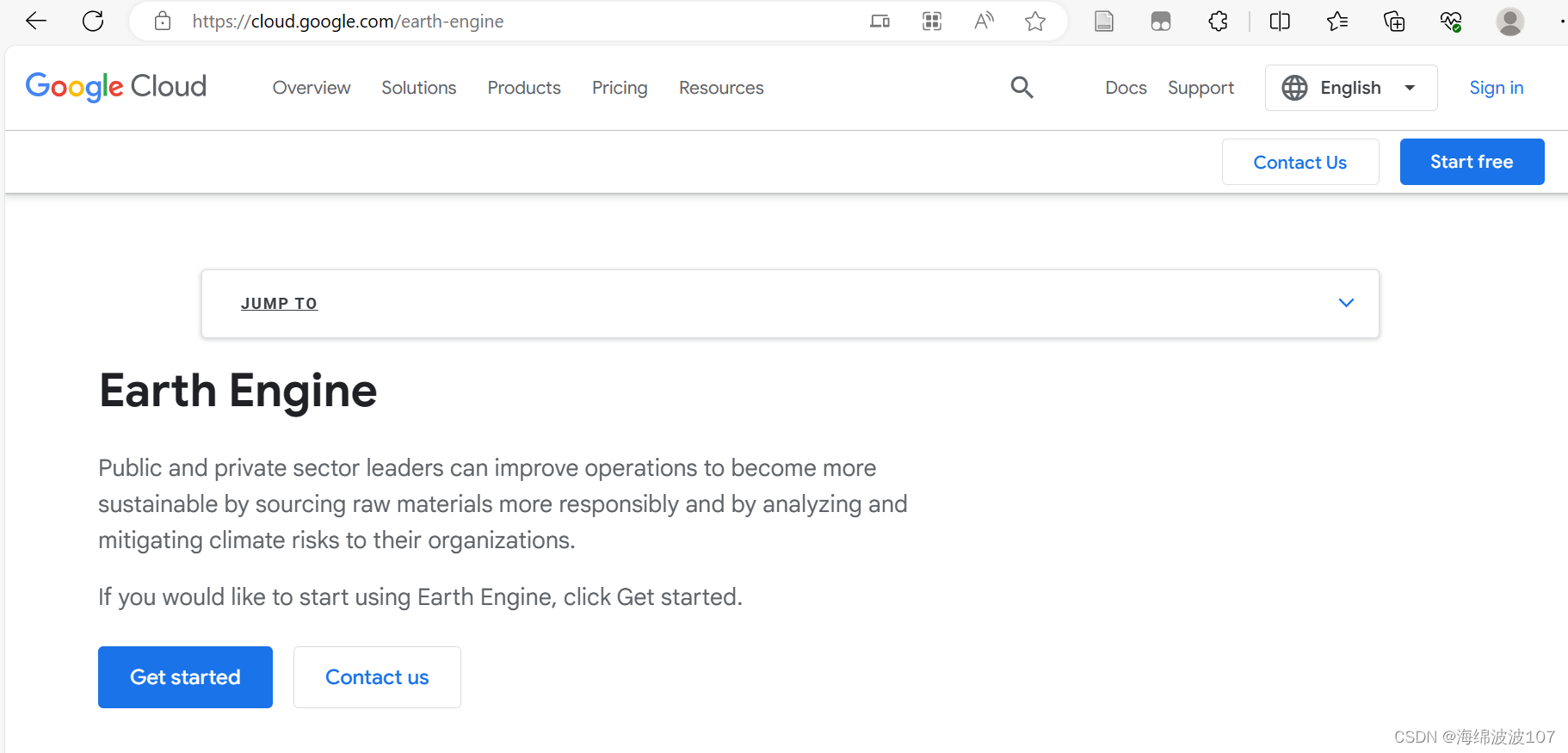Viewport: 1568px width, 753px height.
Task: Click the Contact Us header button
Action: (x=1300, y=162)
